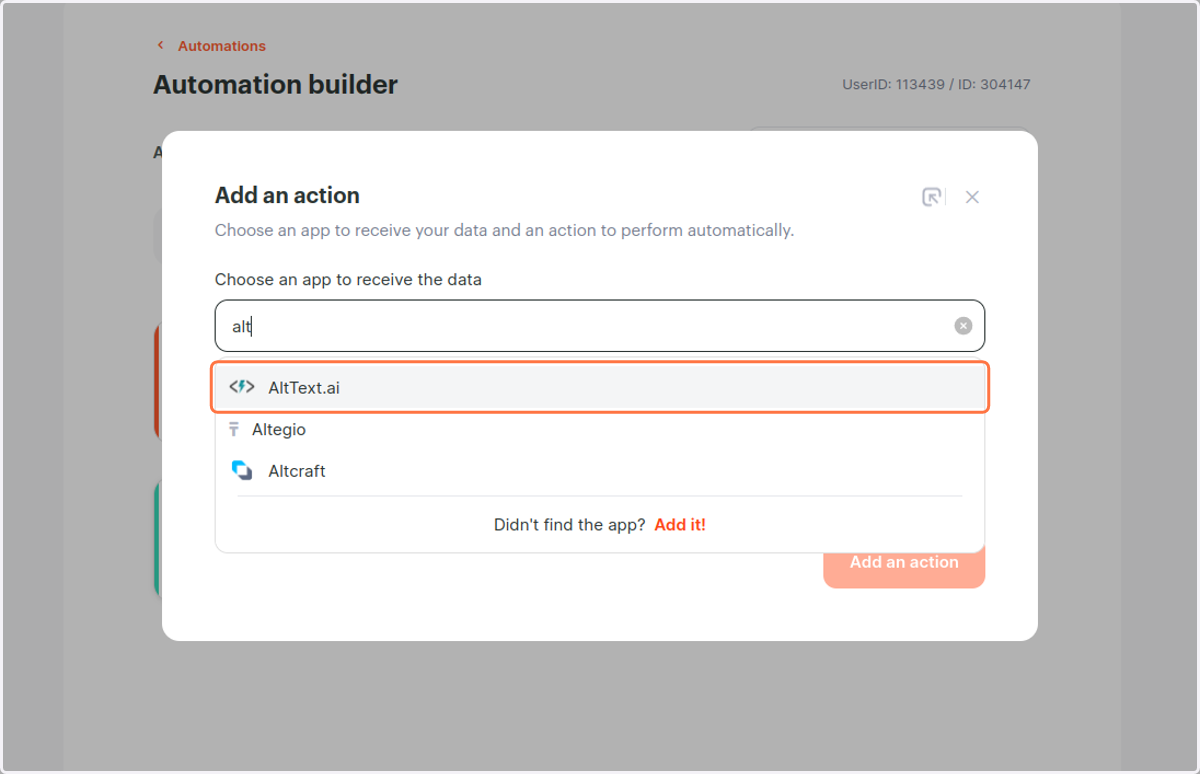Screen dimensions: 1200x774
Task: Click the back chevron beside Automations
Action: pos(160,45)
